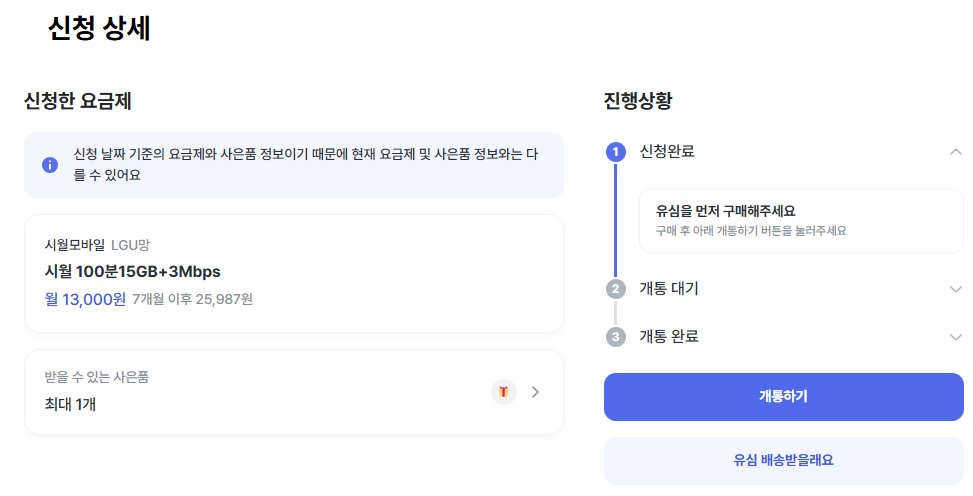Select the 신청완료 step label
The width and height of the screenshot is (973, 496).
click(667, 151)
